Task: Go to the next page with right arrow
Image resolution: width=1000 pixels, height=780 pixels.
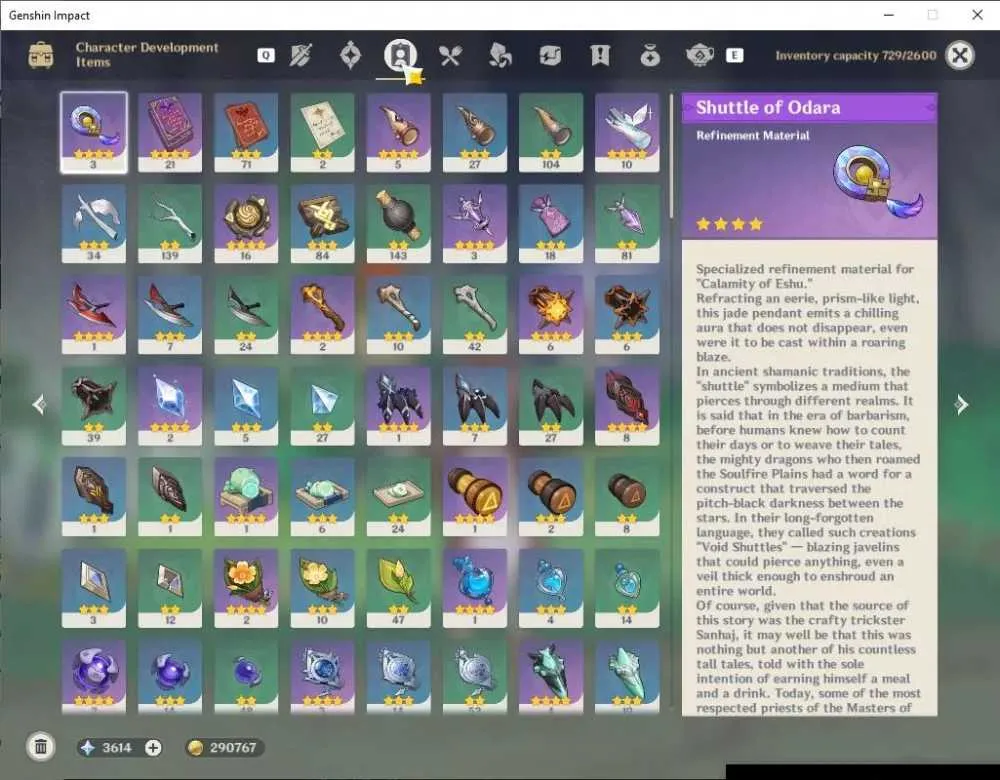Action: (x=961, y=404)
